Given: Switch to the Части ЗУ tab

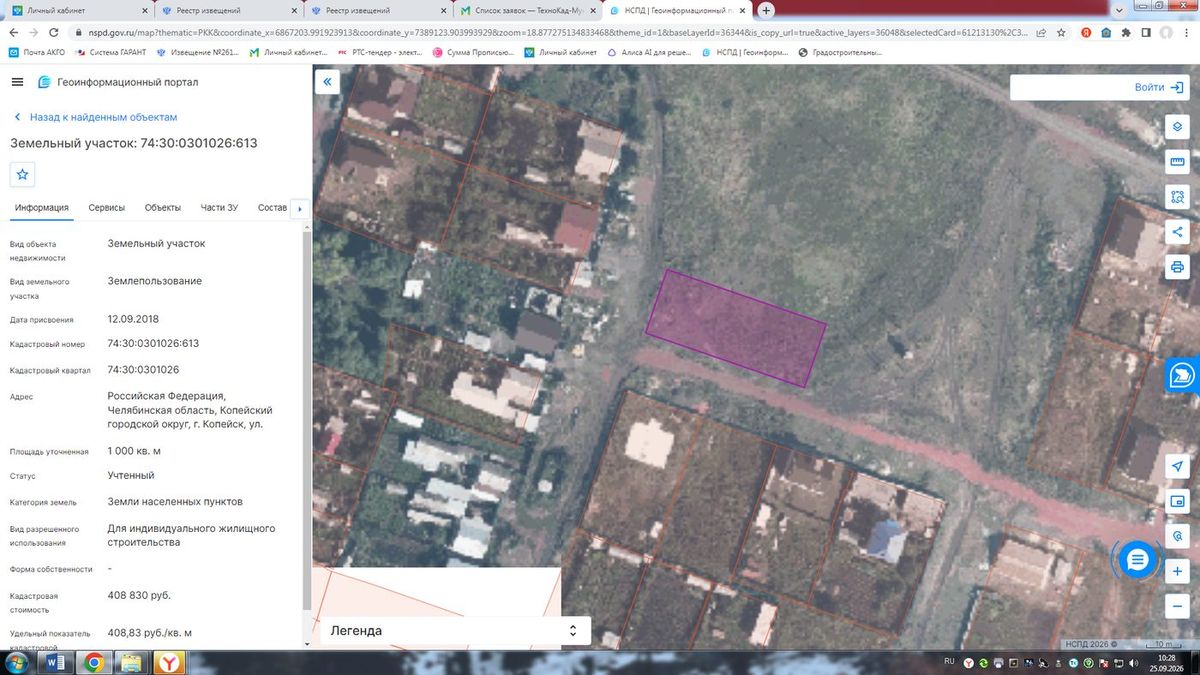Looking at the screenshot, I should [219, 208].
